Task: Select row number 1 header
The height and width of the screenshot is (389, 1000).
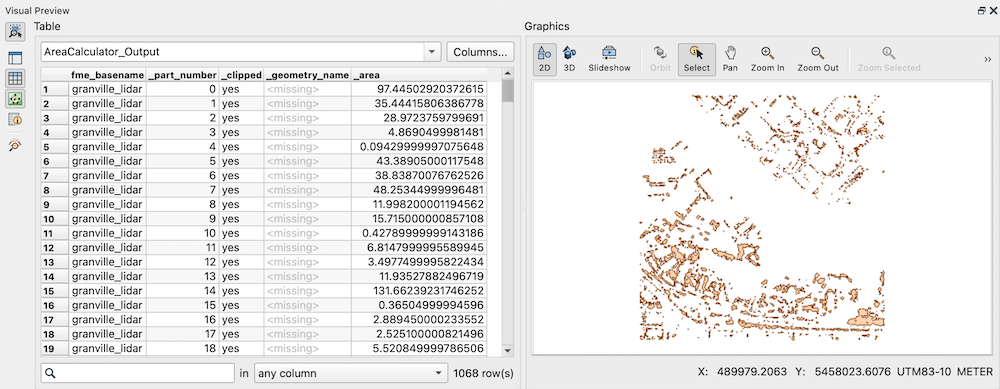Action: tap(55, 89)
